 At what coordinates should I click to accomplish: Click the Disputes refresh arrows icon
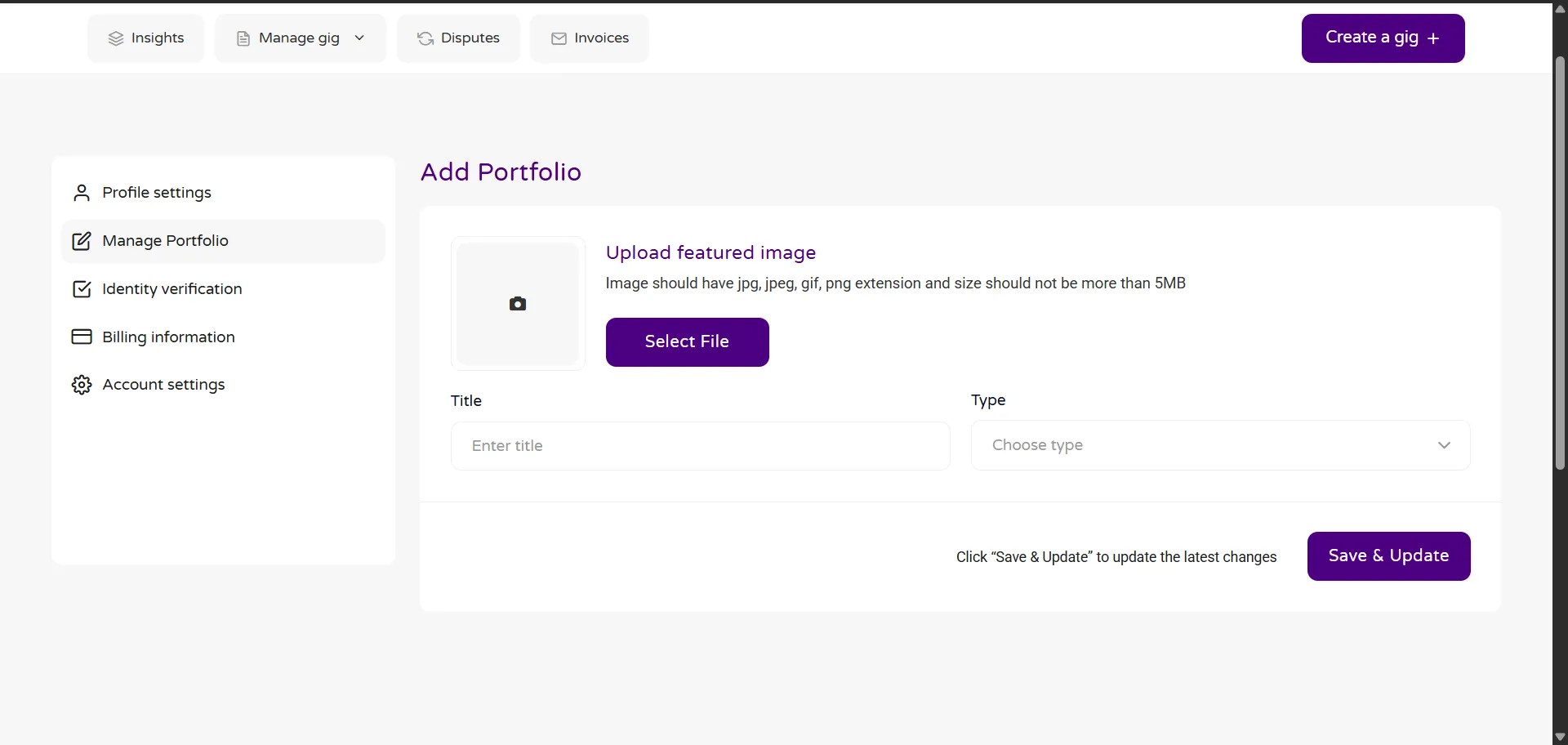point(425,38)
